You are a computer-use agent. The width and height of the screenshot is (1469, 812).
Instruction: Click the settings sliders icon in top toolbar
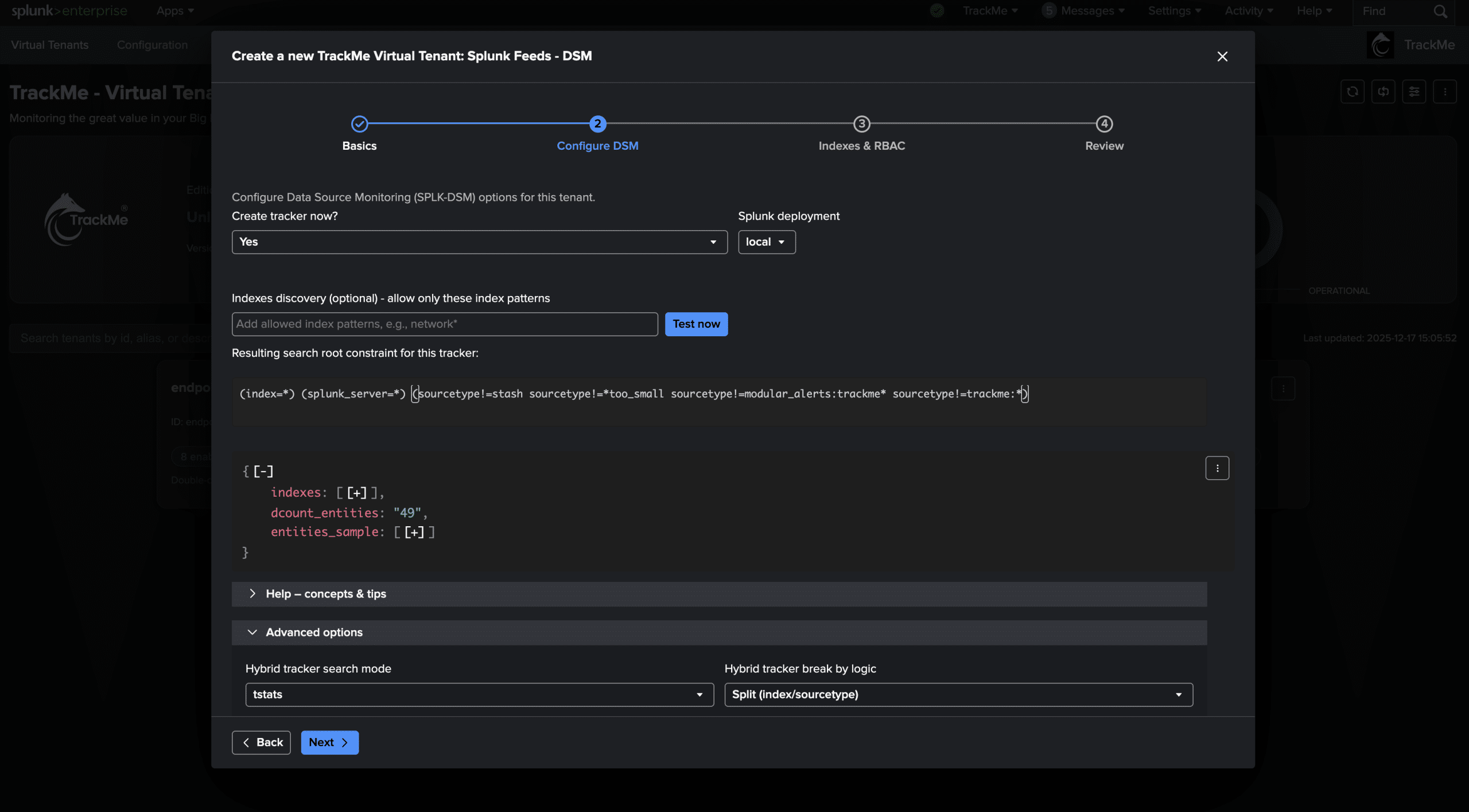point(1414,92)
